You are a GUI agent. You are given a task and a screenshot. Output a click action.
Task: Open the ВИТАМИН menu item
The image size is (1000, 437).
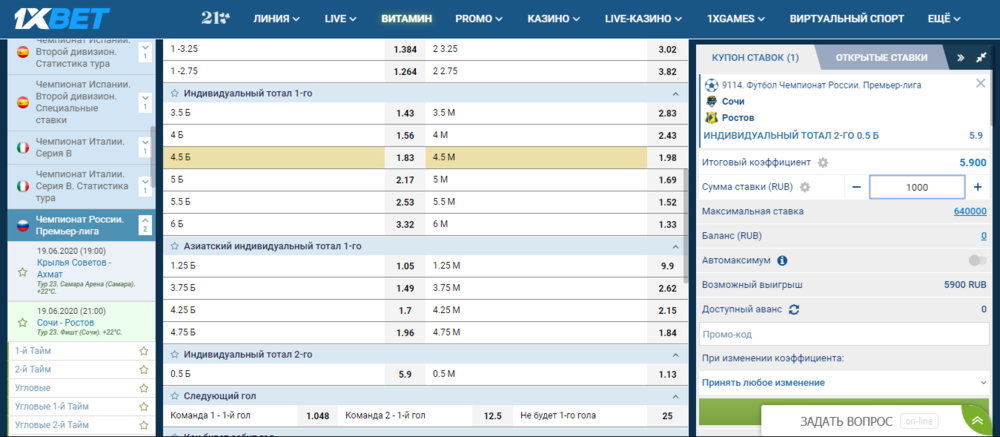(406, 19)
